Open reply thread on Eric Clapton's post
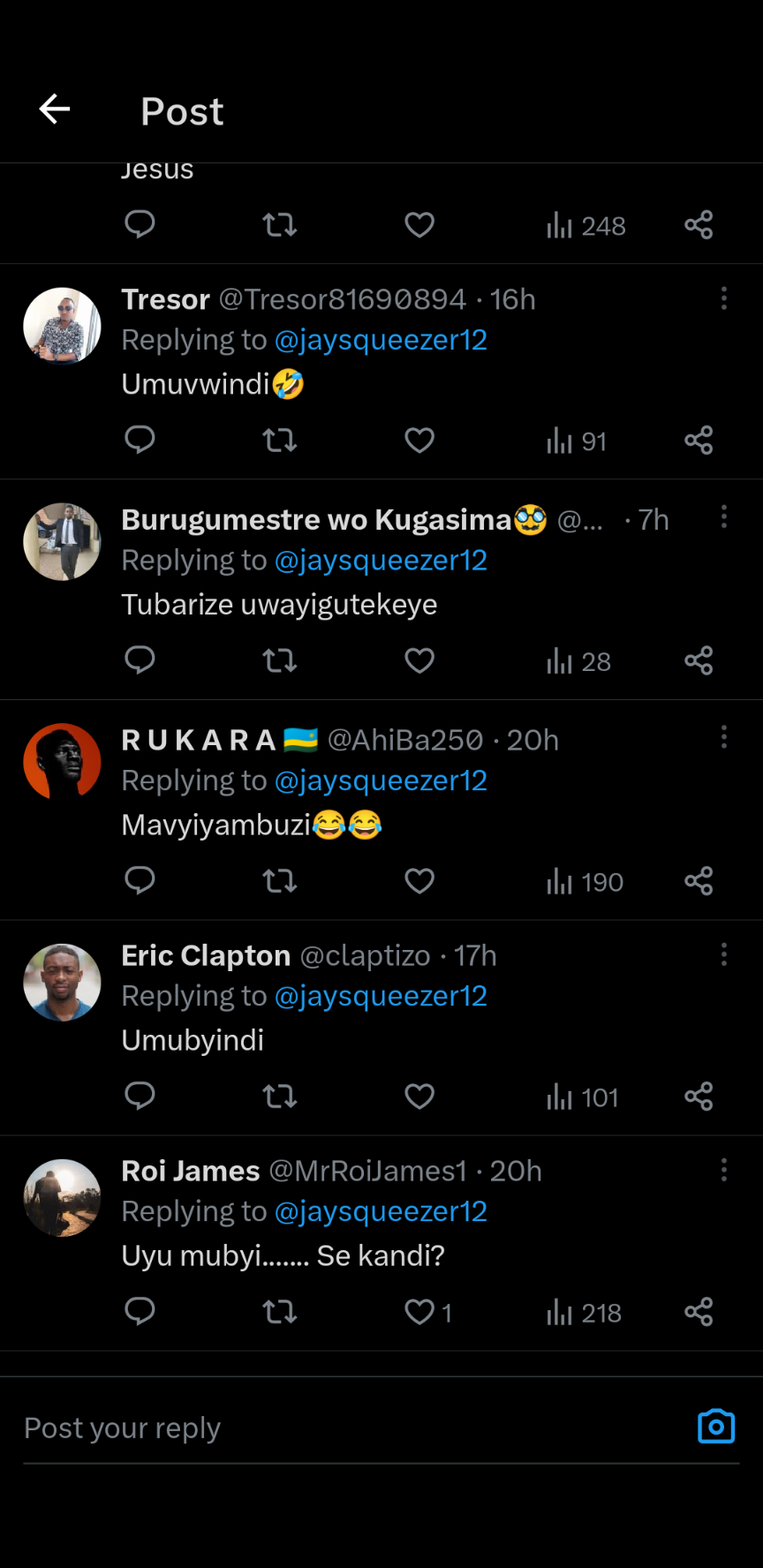 [x=140, y=1097]
